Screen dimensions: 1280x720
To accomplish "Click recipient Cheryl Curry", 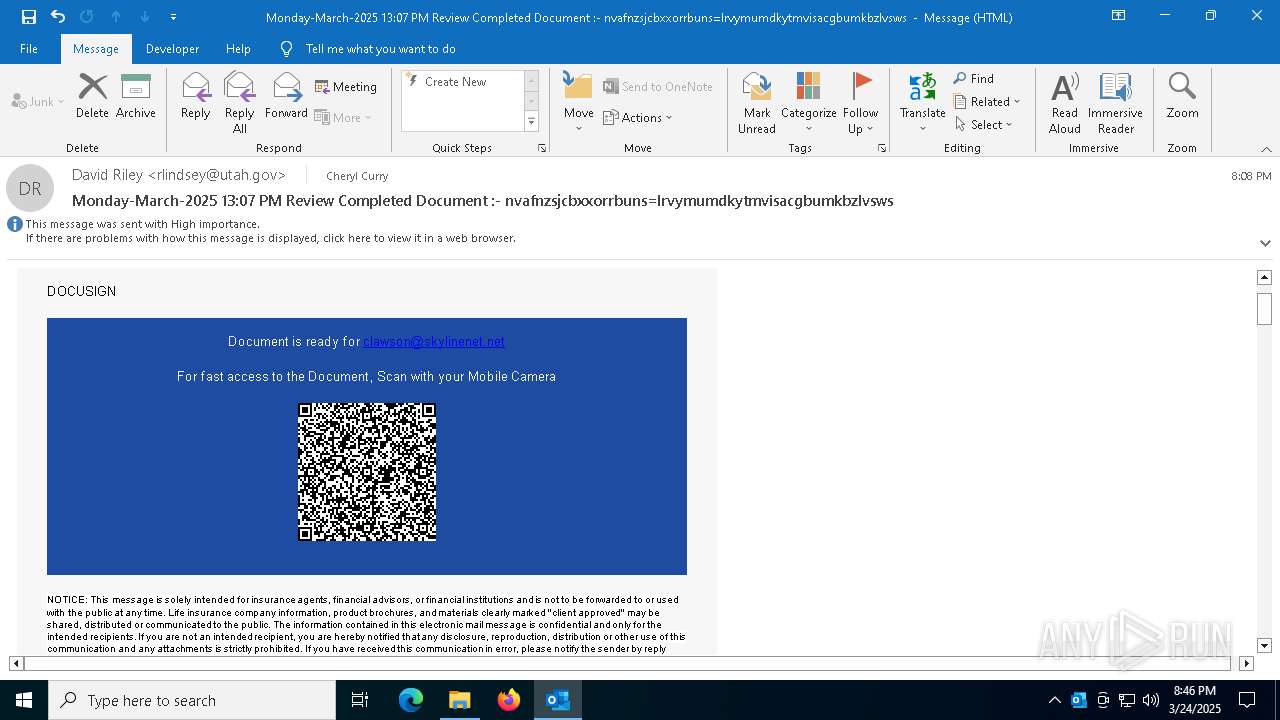I will coord(357,176).
